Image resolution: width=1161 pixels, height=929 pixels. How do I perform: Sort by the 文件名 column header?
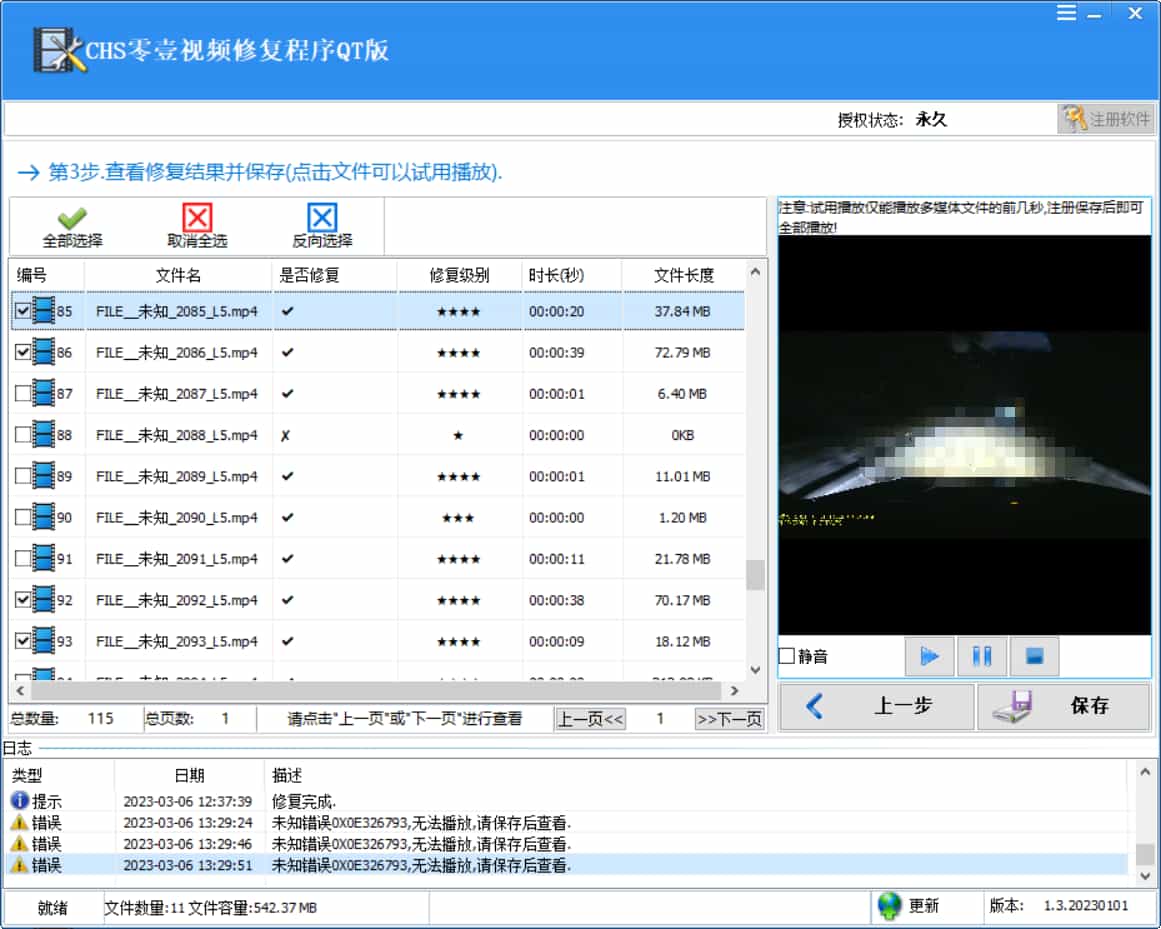178,275
